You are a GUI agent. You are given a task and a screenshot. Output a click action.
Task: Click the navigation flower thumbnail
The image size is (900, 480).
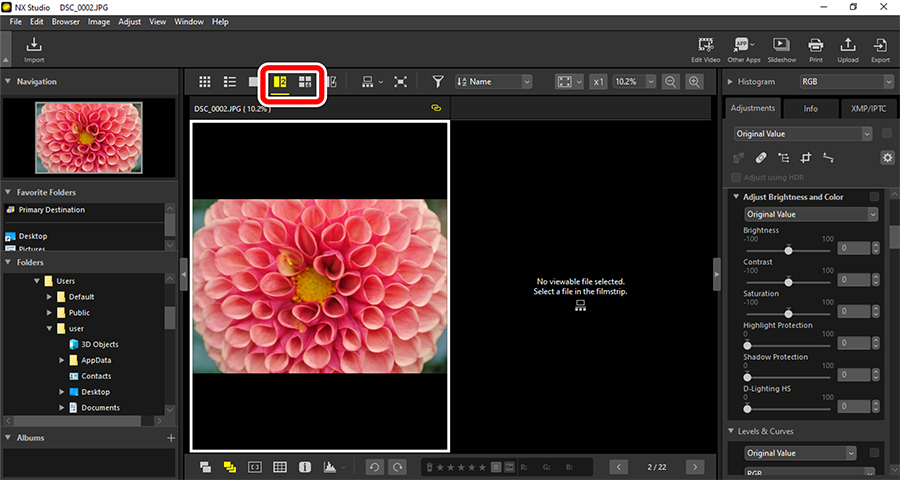click(x=88, y=137)
